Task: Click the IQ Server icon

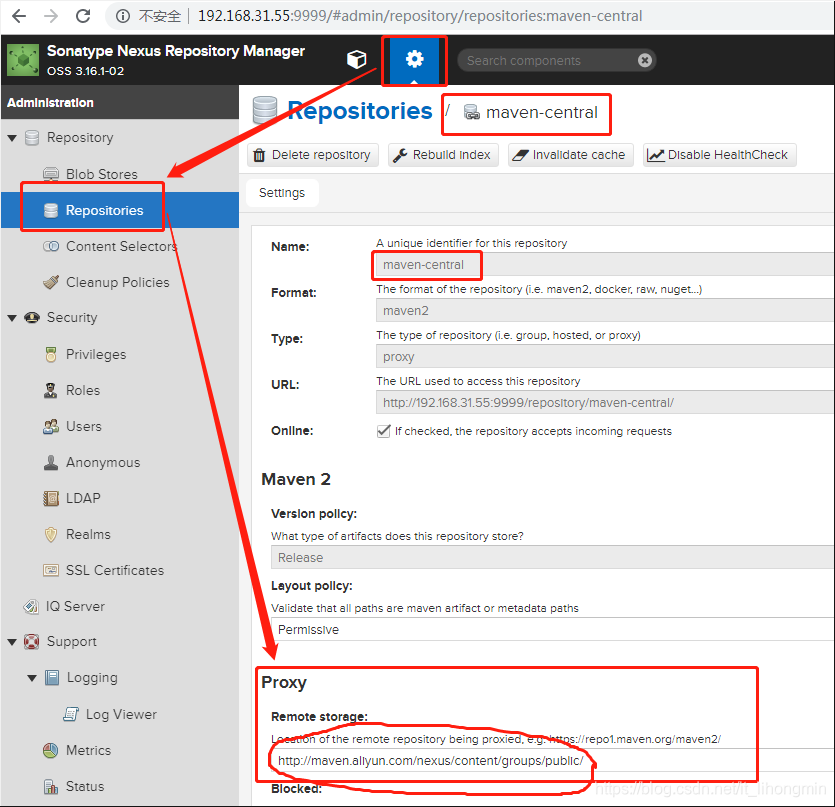Action: tap(31, 606)
